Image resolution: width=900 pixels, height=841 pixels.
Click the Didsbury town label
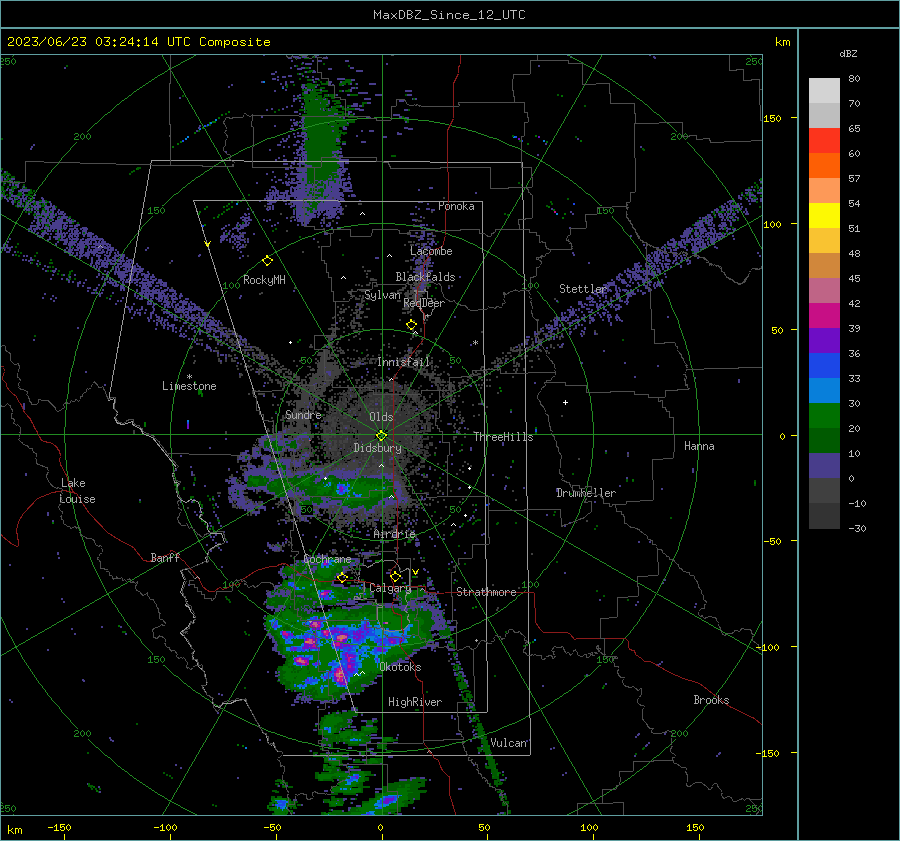(x=377, y=448)
